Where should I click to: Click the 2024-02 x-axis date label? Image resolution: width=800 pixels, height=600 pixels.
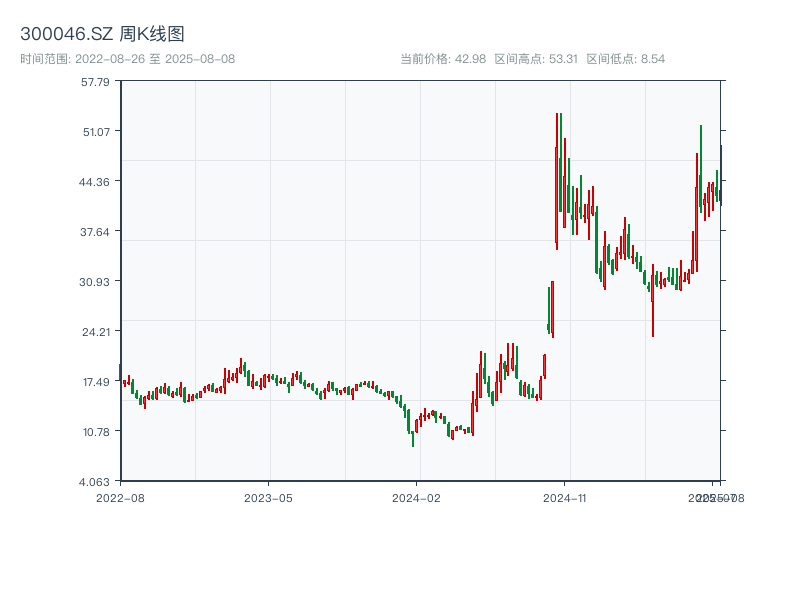416,497
